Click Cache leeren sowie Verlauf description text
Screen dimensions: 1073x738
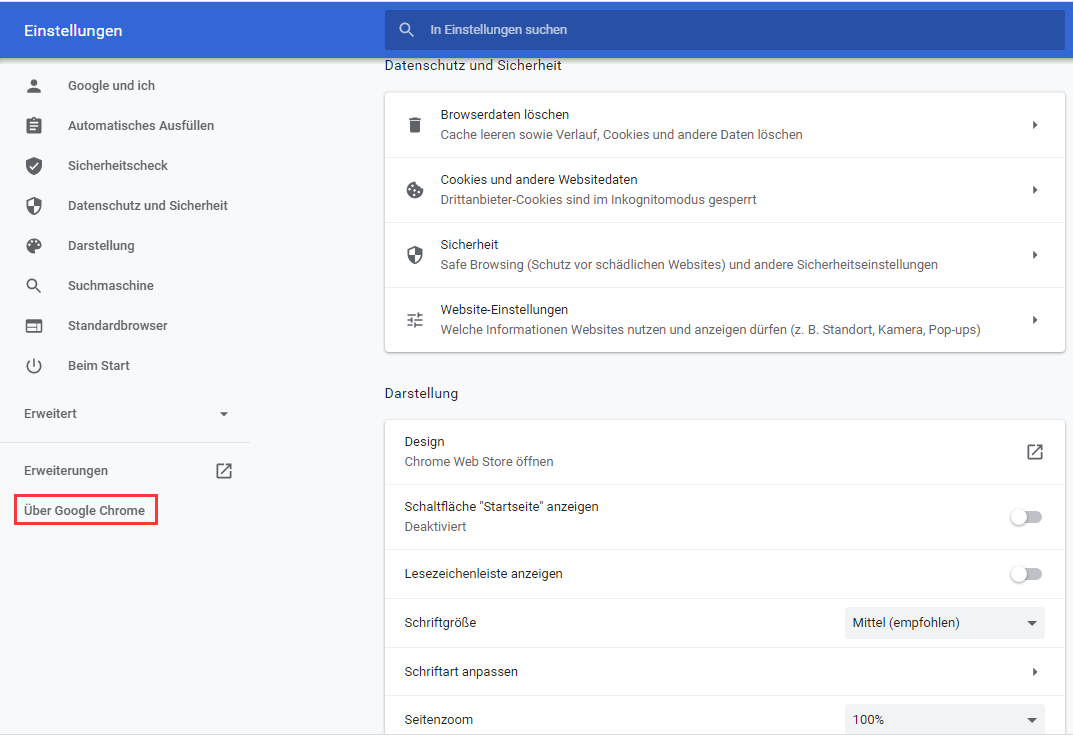pyautogui.click(x=621, y=135)
